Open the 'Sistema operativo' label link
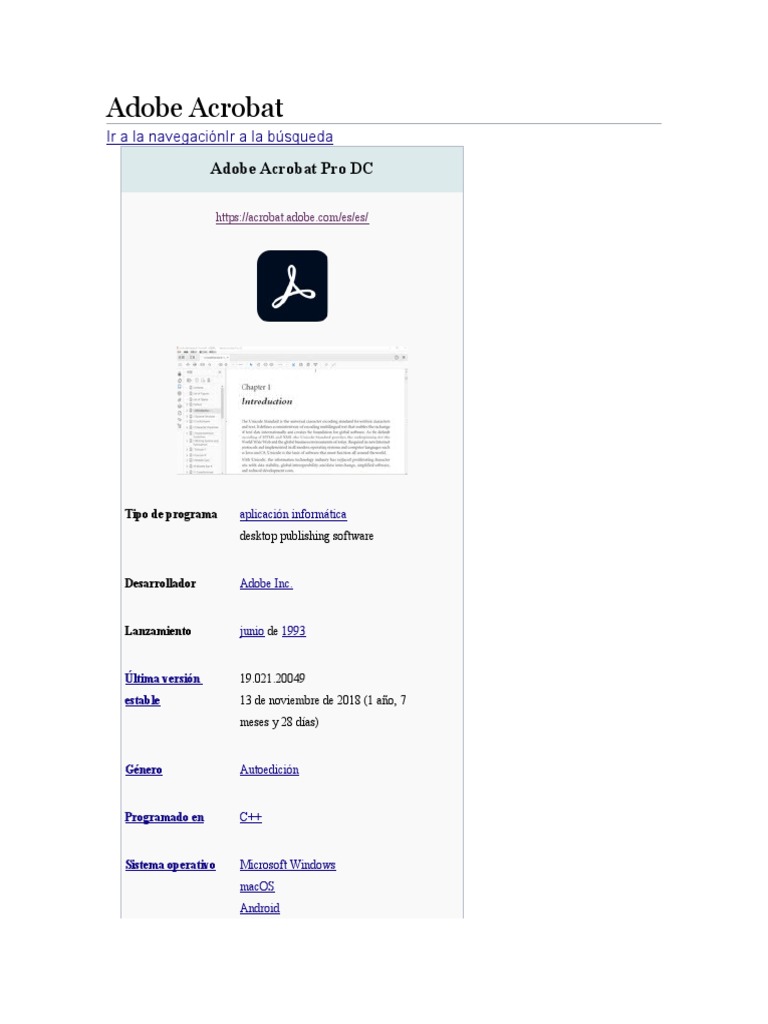 [x=170, y=865]
